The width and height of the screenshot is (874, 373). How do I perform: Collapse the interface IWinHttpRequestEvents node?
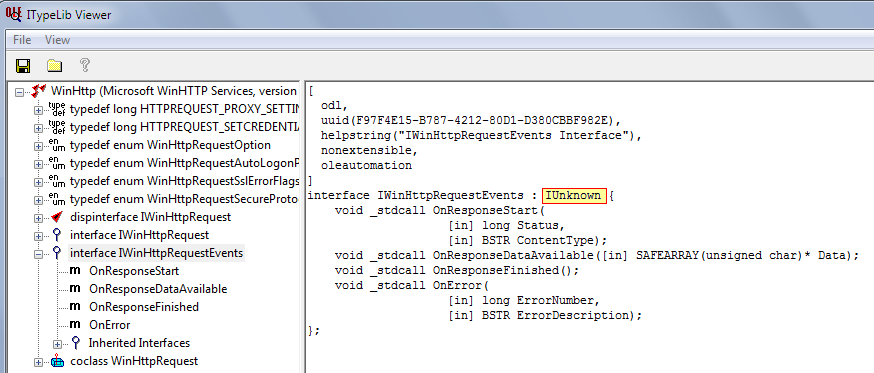pos(38,253)
